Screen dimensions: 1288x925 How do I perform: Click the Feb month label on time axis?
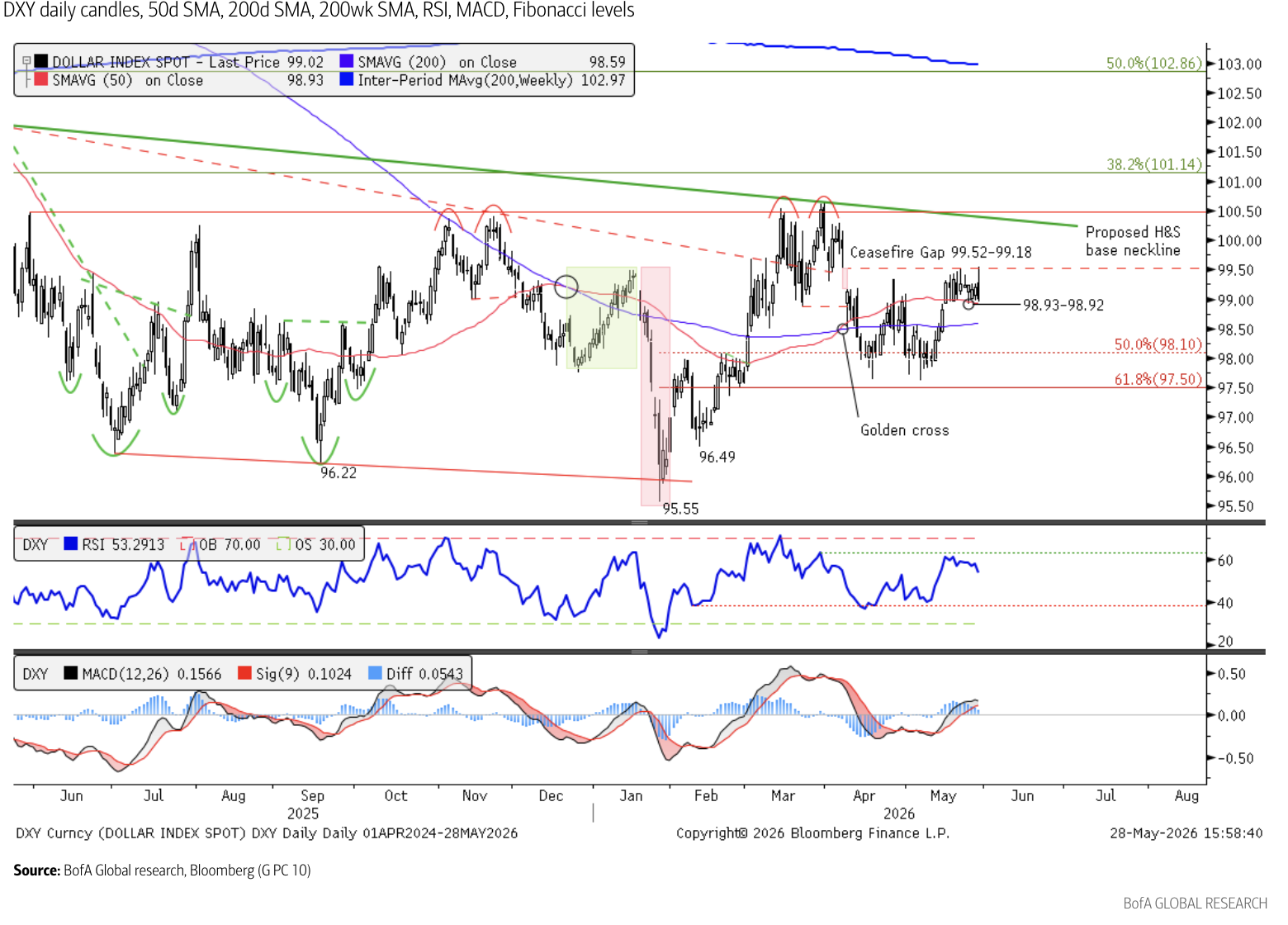tap(706, 796)
